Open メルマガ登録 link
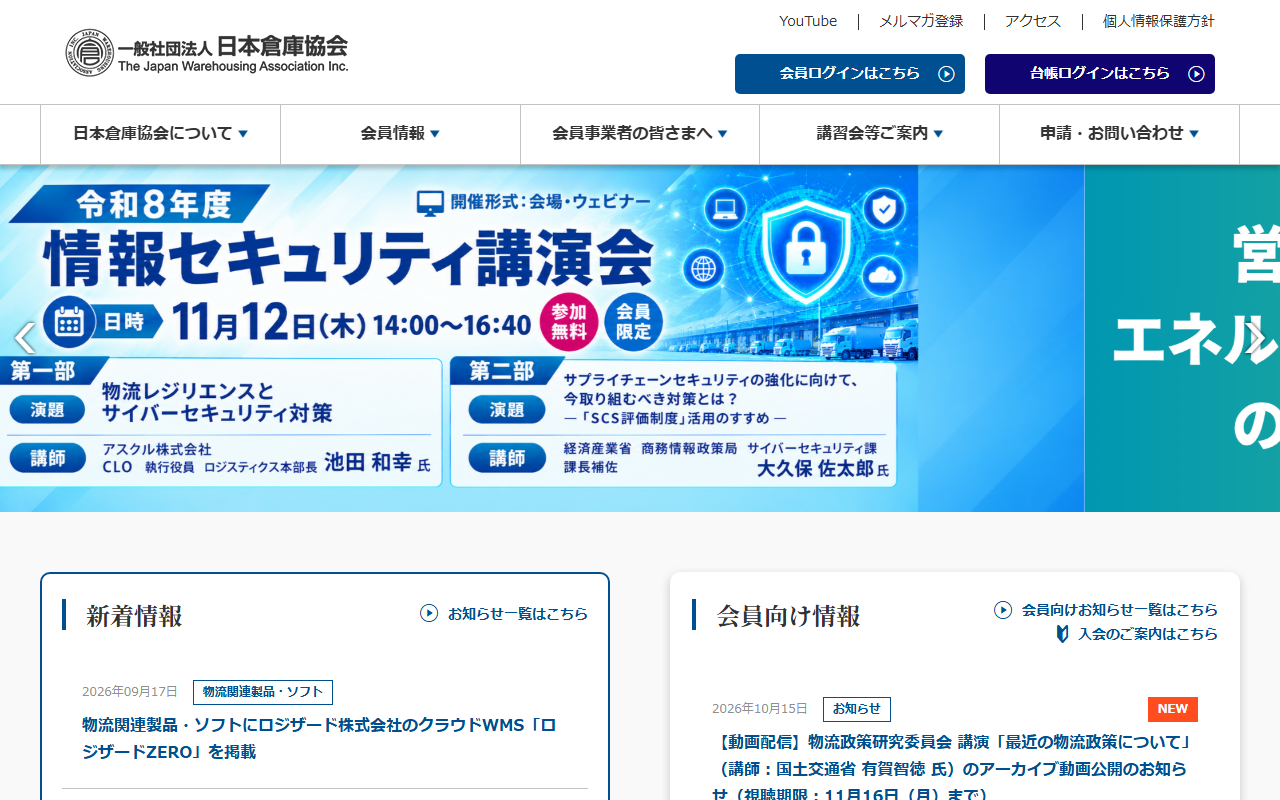Viewport: 1280px width, 800px height. (x=921, y=21)
